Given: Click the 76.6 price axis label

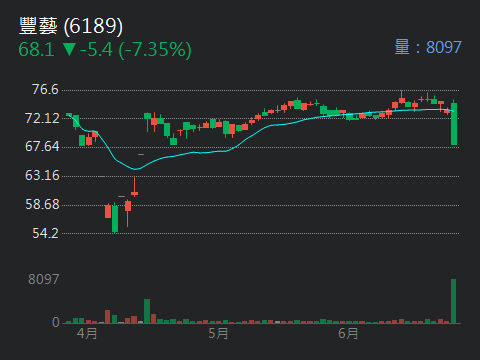Looking at the screenshot, I should [x=45, y=89].
